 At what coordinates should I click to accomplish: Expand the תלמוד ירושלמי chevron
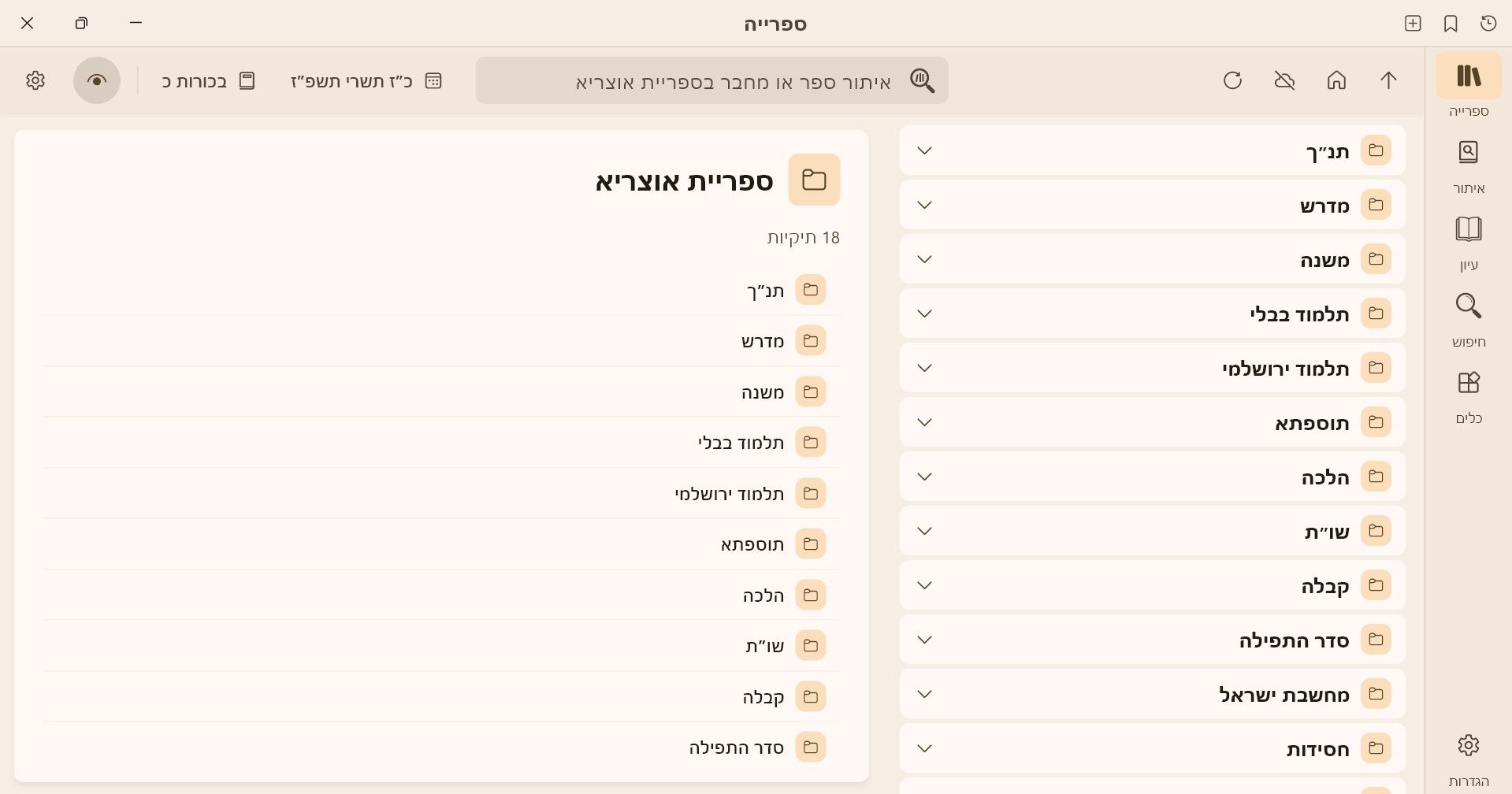(925, 368)
